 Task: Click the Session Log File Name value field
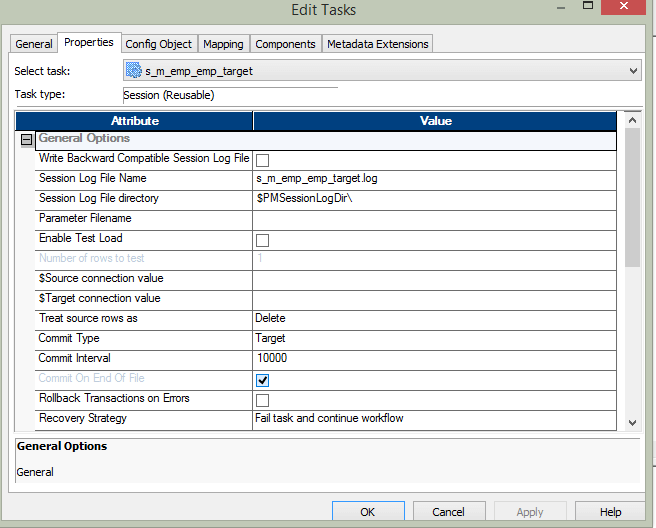pos(434,178)
